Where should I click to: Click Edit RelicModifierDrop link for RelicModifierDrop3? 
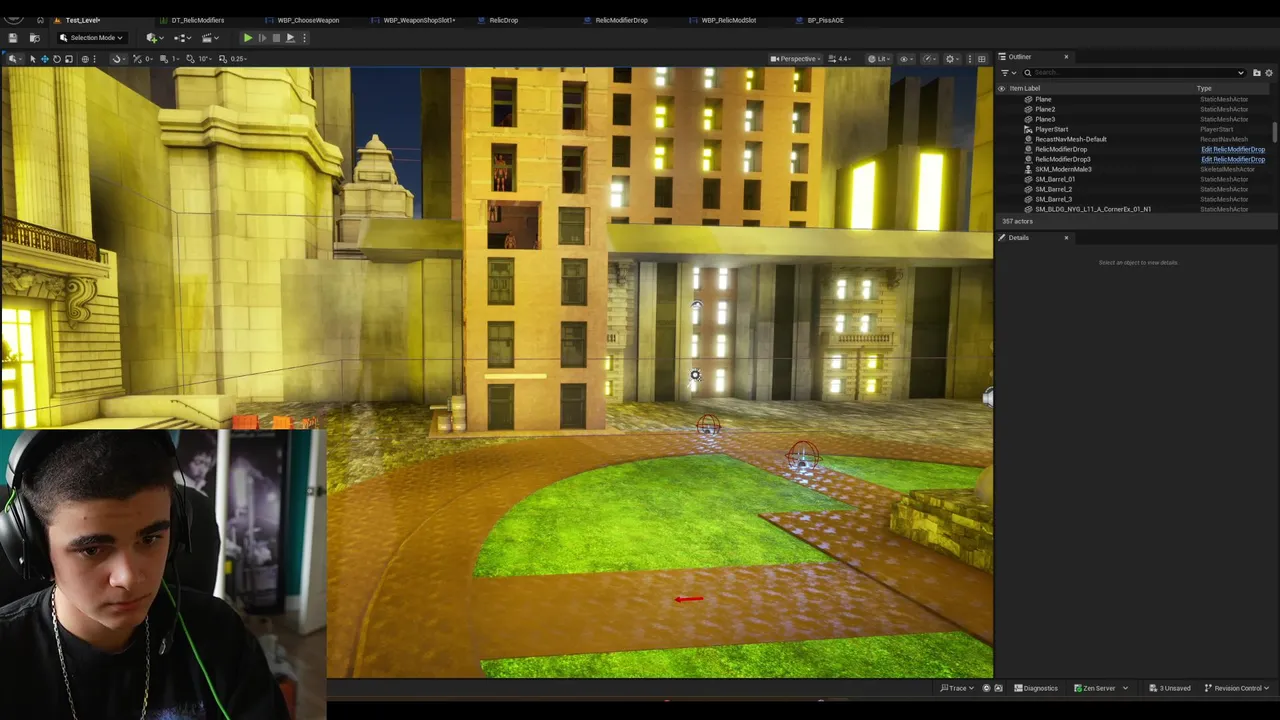coord(1232,159)
